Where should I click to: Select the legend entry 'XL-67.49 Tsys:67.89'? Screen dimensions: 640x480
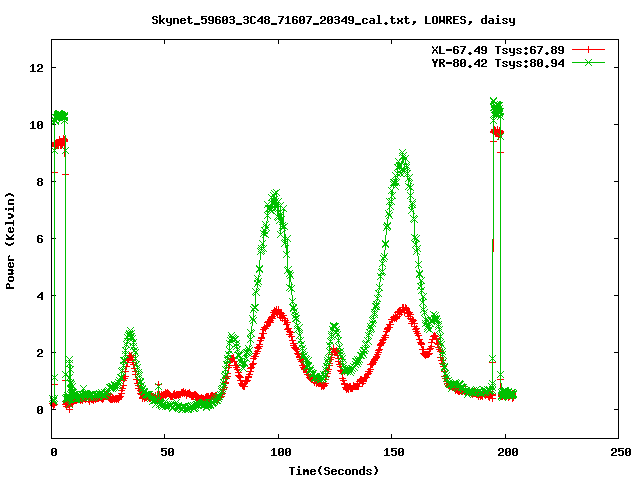click(x=498, y=50)
